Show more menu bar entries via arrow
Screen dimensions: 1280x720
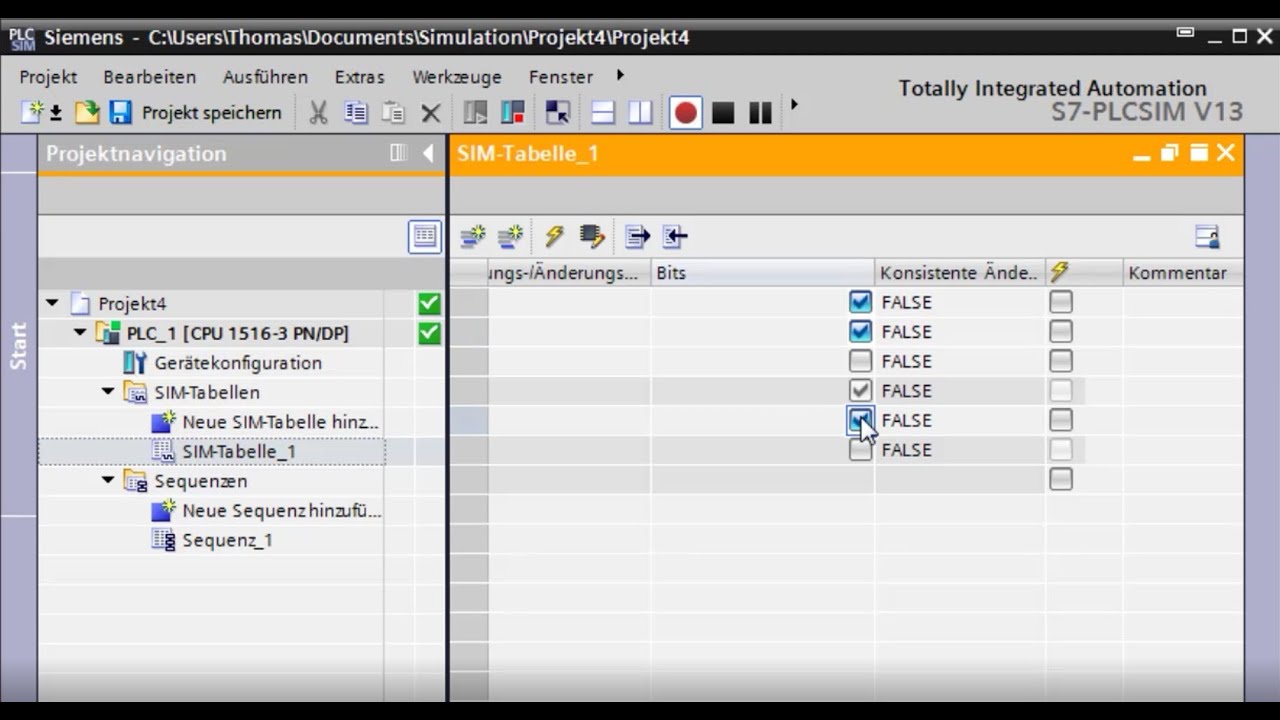(620, 75)
